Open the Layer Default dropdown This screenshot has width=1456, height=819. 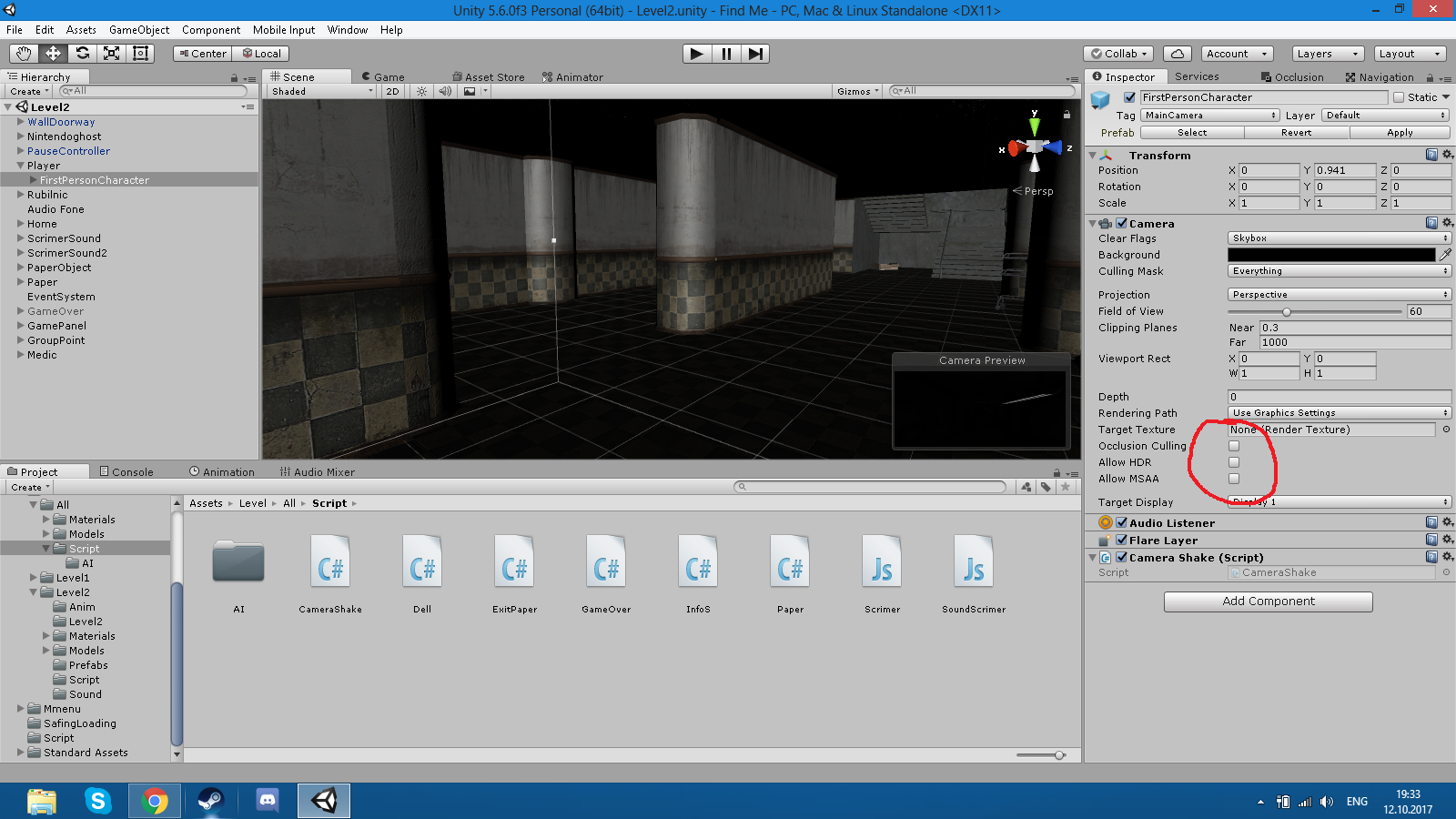pos(1386,116)
